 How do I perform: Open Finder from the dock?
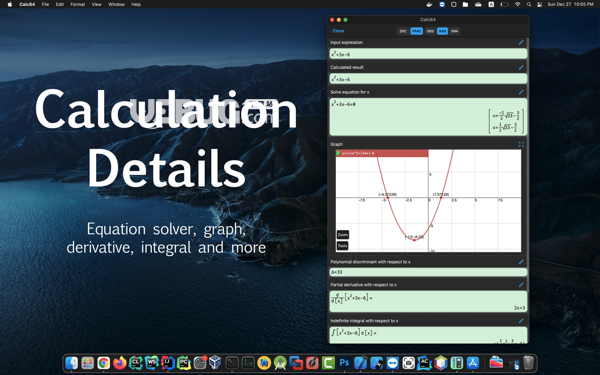coord(72,363)
